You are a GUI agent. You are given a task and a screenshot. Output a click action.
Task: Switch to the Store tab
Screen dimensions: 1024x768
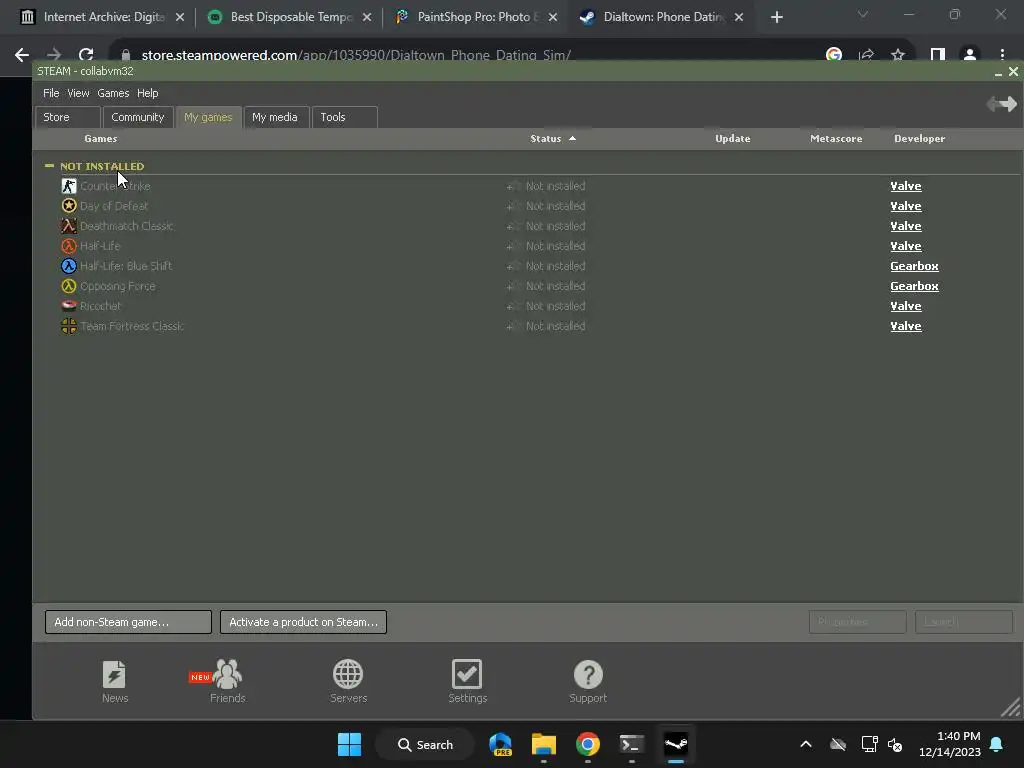67,117
